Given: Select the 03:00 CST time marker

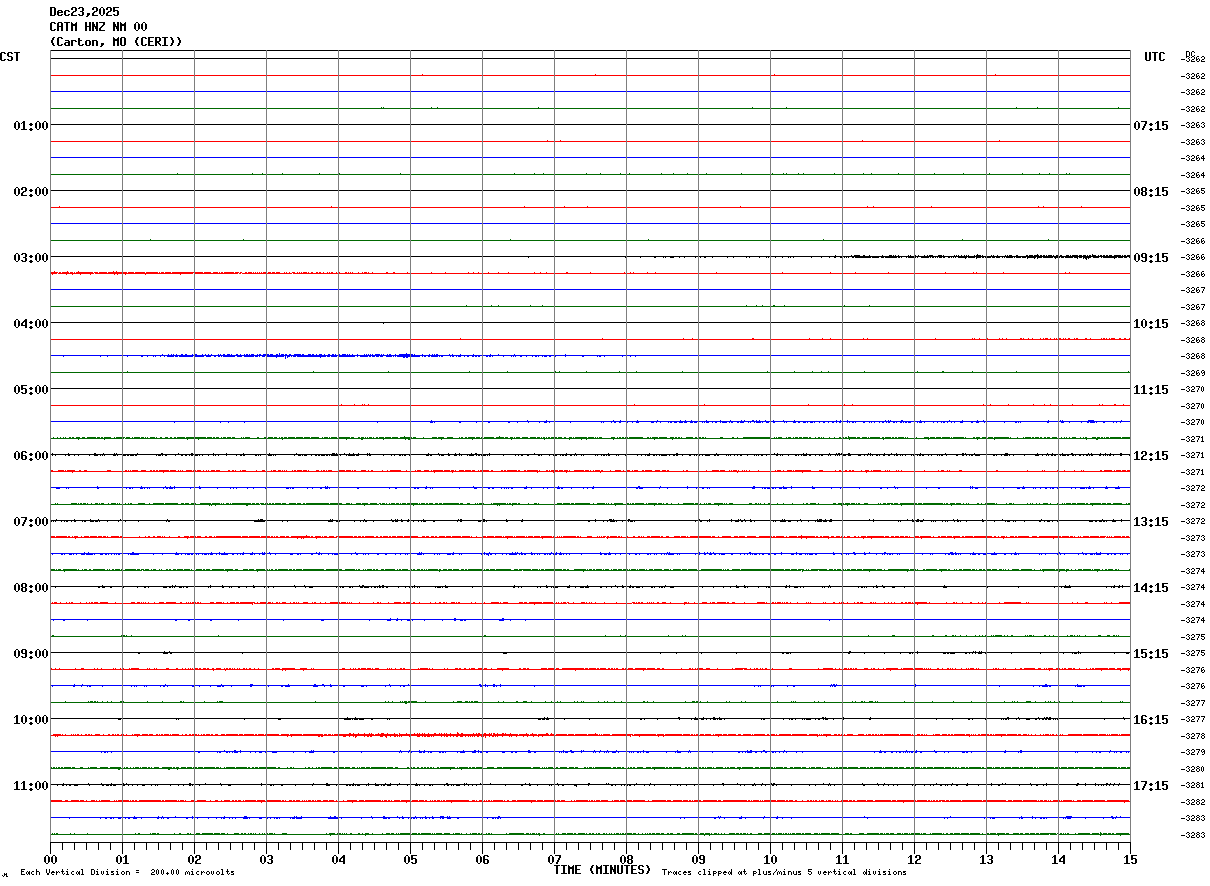Looking at the screenshot, I should (x=31, y=258).
